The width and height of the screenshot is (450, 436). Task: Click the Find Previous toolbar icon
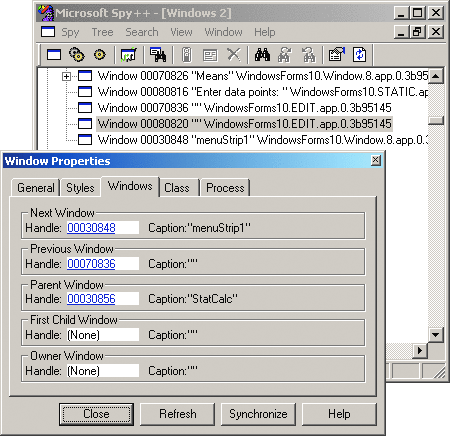[309, 55]
